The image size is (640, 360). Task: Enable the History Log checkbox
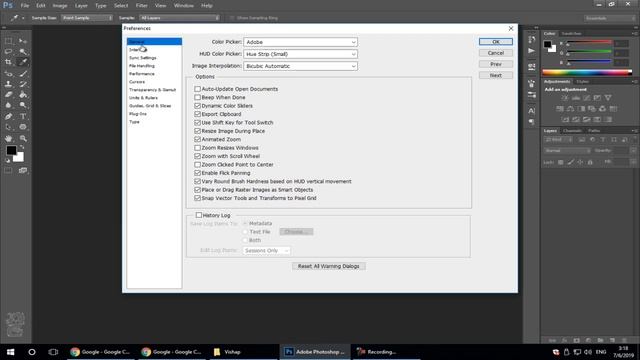(199, 215)
